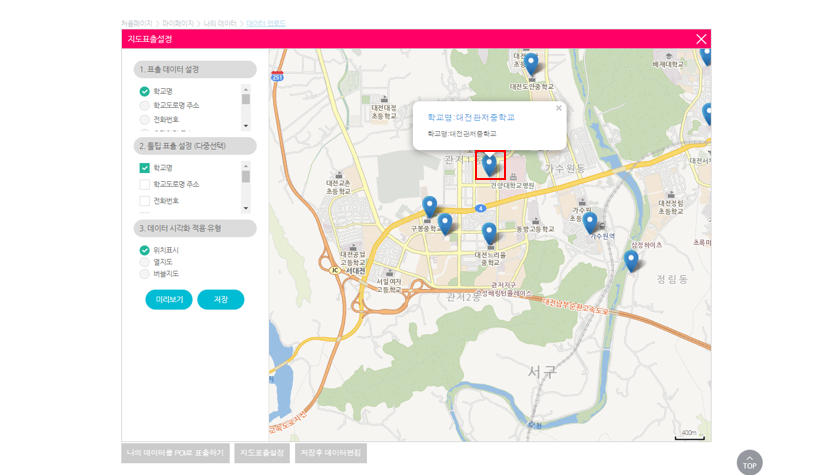Select the 버블지도 visualization option
The height and width of the screenshot is (475, 834).
pos(144,274)
